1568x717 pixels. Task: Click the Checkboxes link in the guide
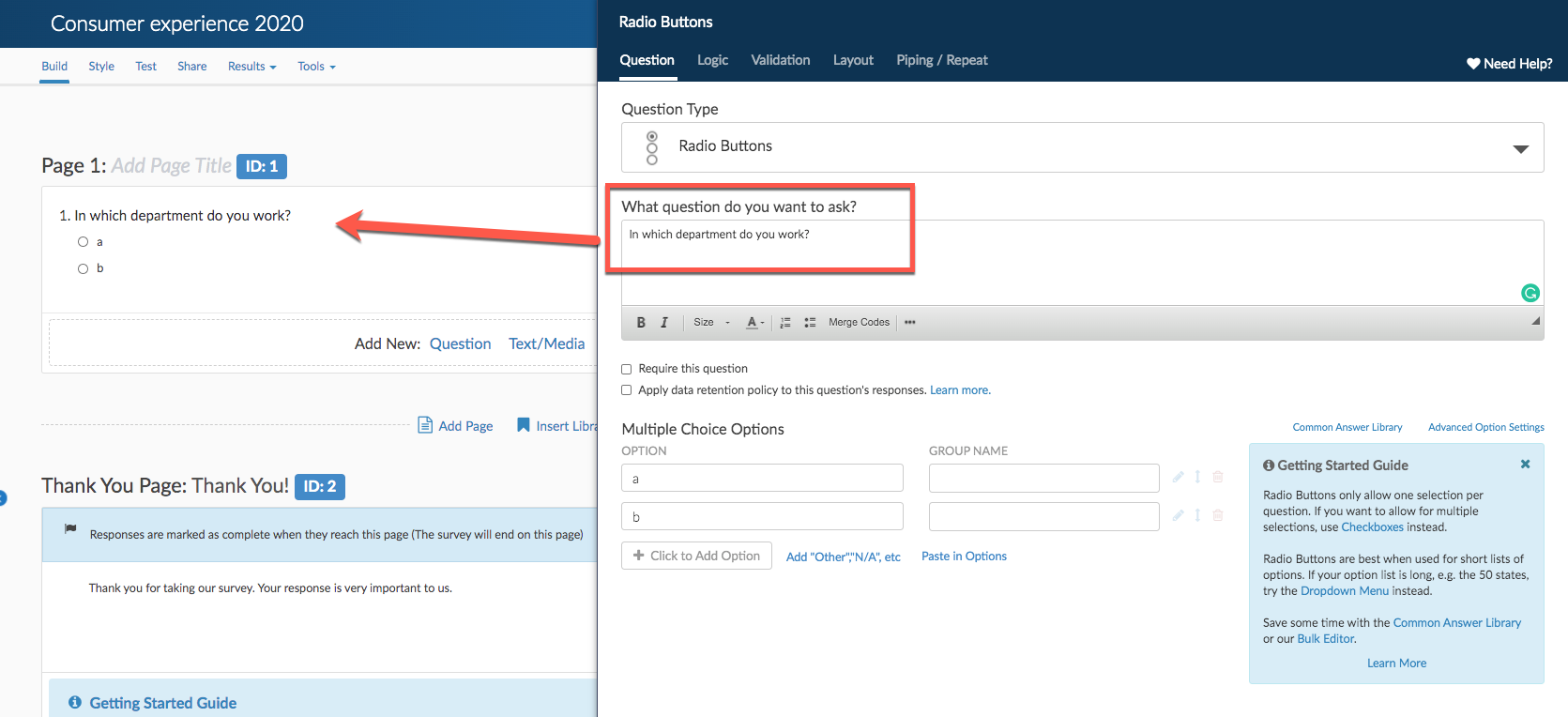pos(1373,527)
